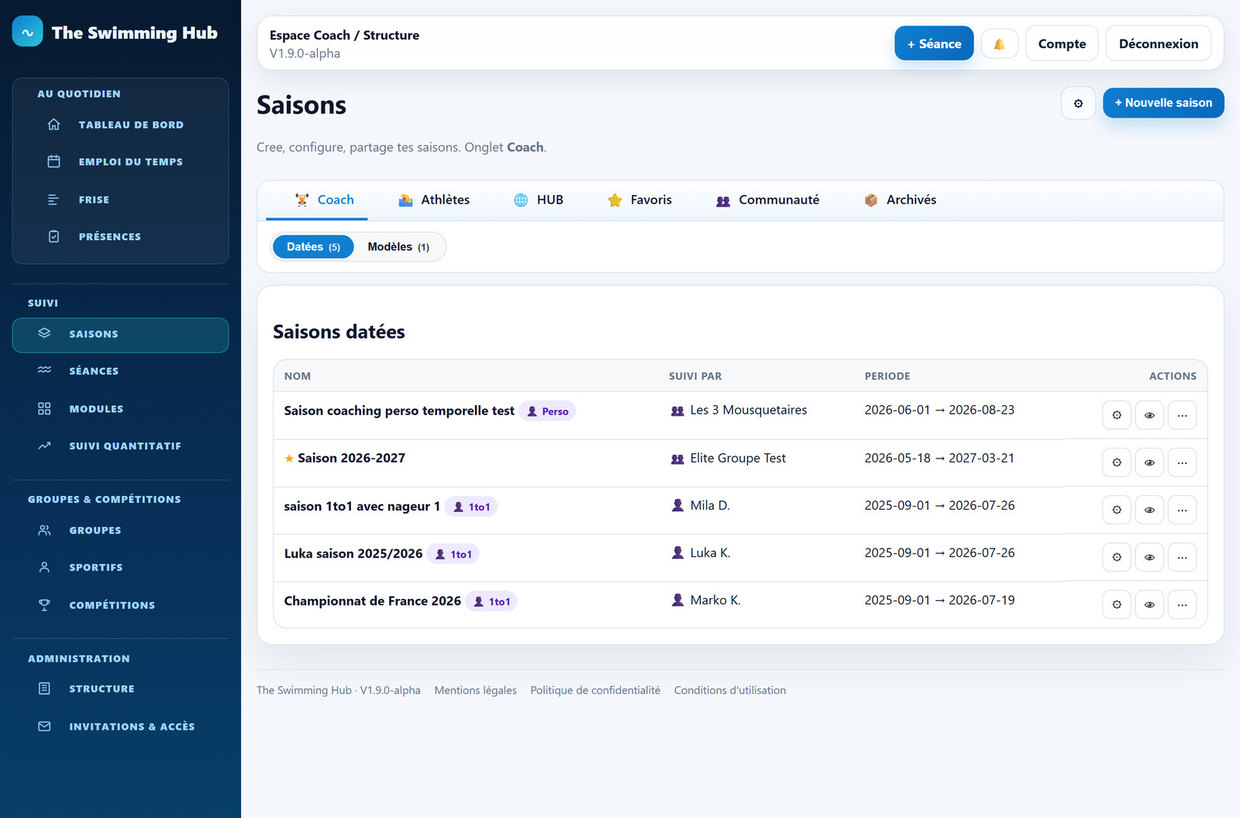Switch to the Modèles filter pill
The height and width of the screenshot is (818, 1240).
[x=398, y=247]
